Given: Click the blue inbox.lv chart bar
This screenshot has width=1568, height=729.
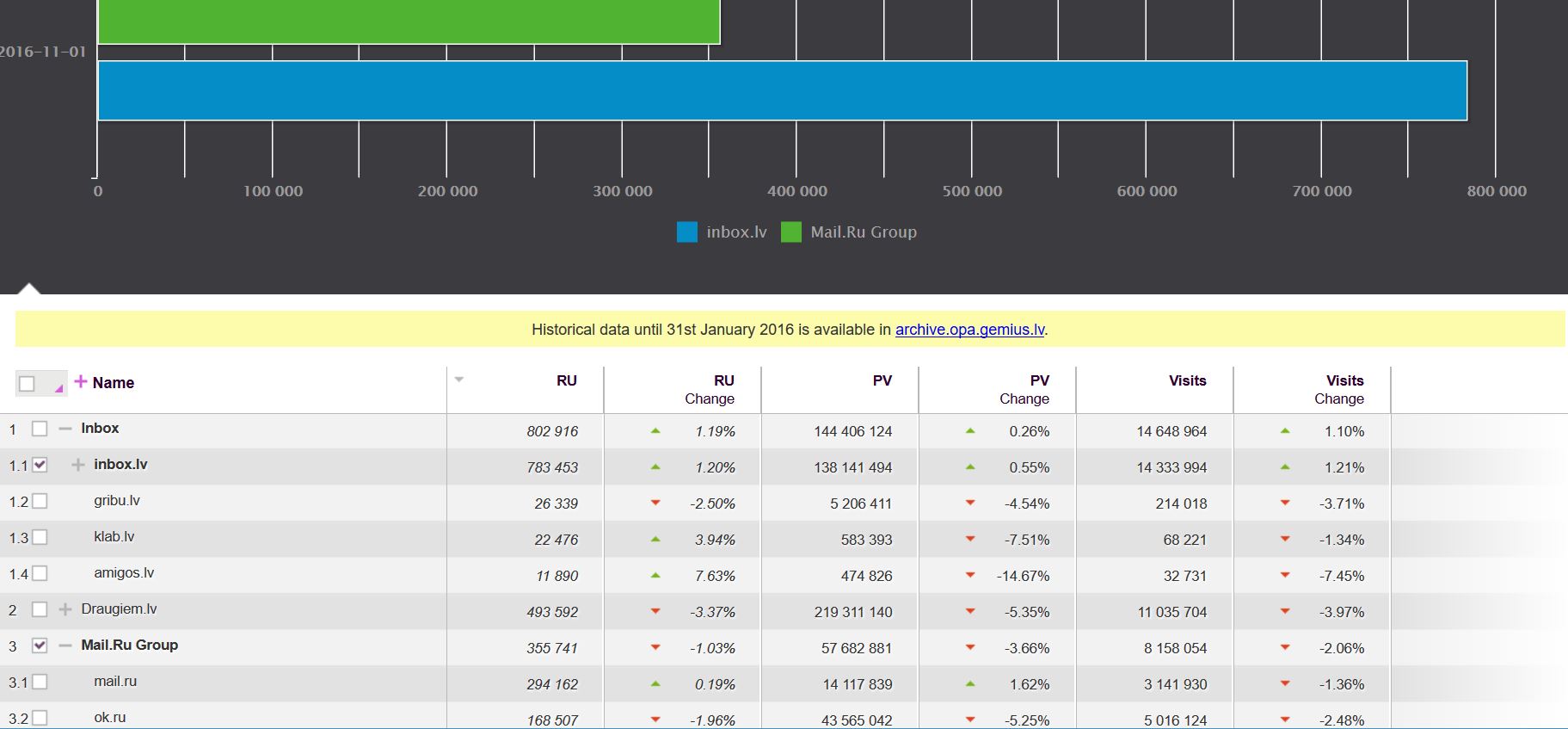Looking at the screenshot, I should [x=782, y=90].
